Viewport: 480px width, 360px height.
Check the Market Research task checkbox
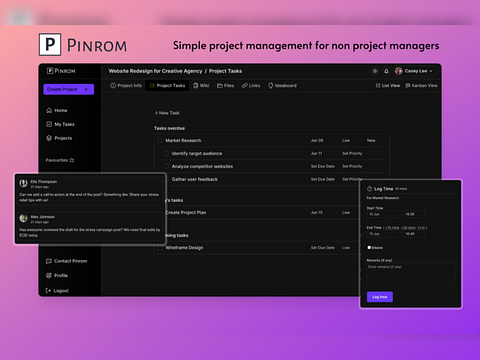point(160,140)
